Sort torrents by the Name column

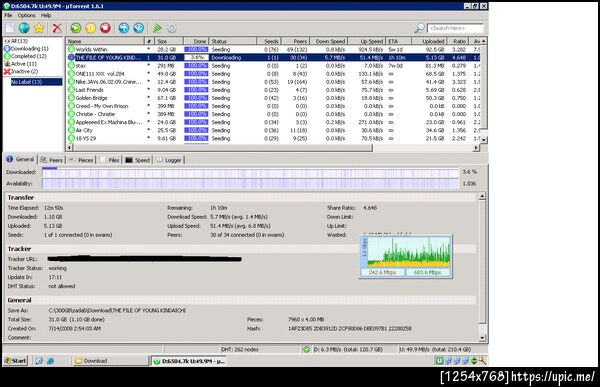(x=105, y=41)
